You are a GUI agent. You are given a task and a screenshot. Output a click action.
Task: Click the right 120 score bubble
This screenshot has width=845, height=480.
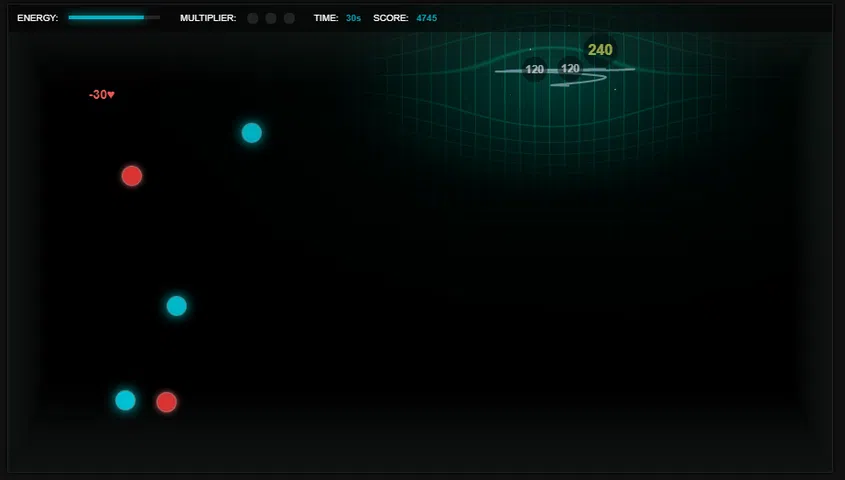570,69
